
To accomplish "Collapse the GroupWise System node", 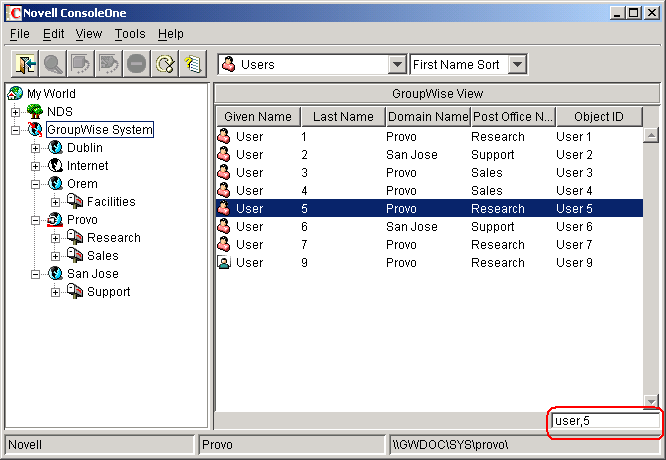I will pyautogui.click(x=15, y=130).
